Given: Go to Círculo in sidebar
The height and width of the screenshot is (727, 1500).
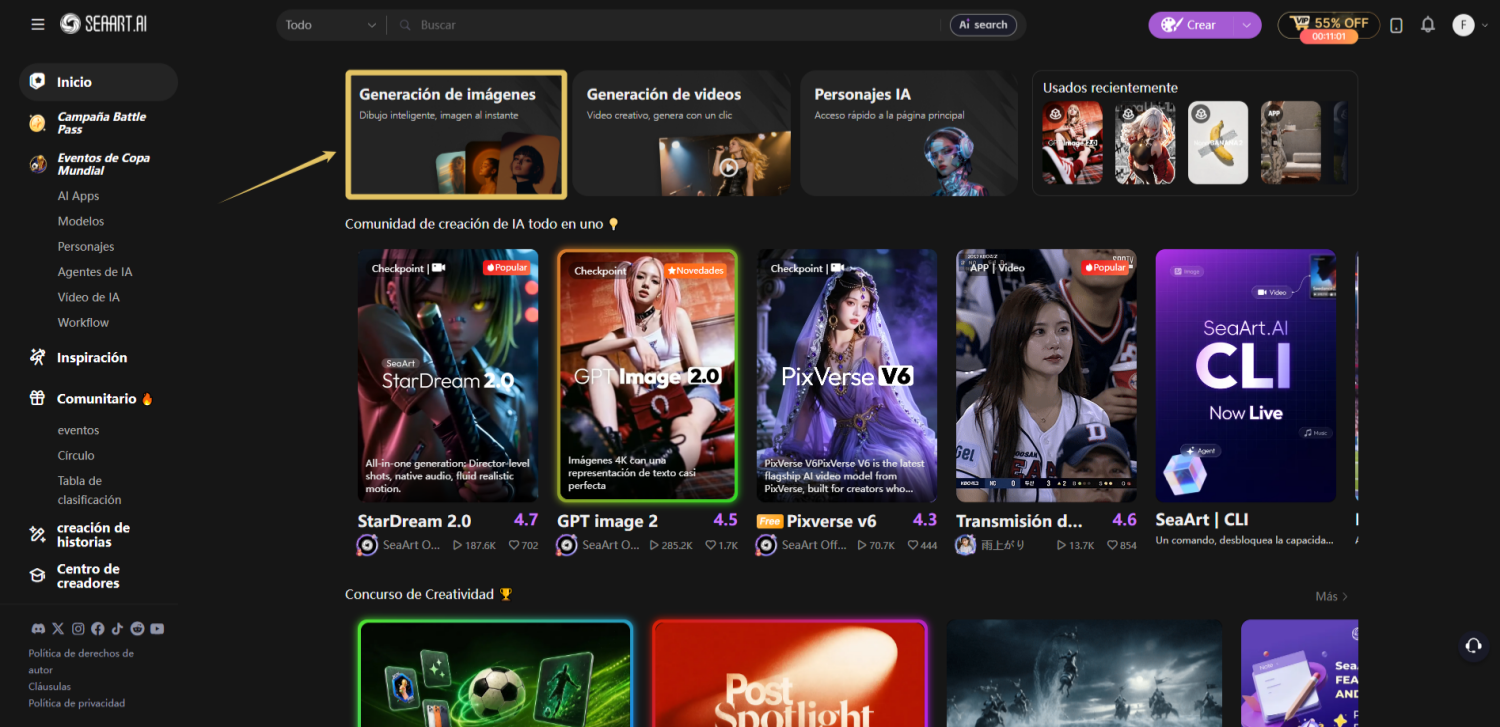Looking at the screenshot, I should click(x=76, y=455).
